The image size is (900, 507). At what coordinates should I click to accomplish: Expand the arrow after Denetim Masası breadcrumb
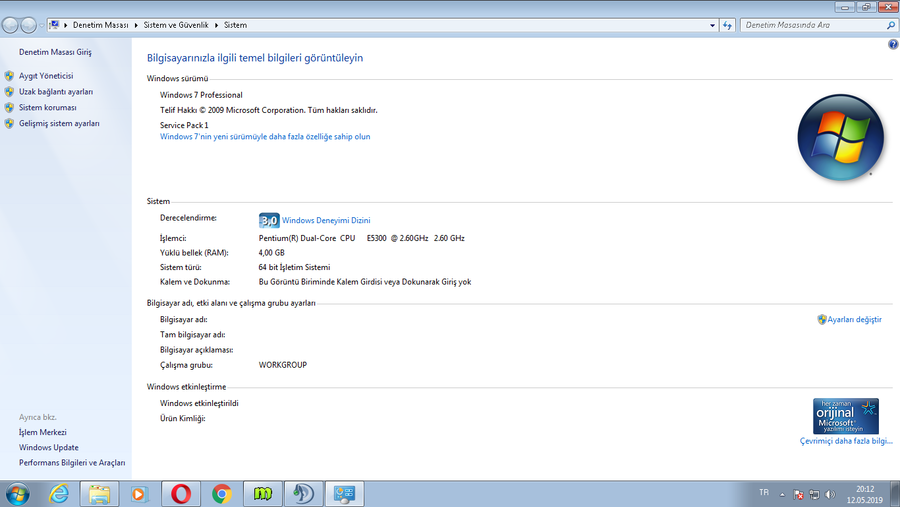(136, 25)
